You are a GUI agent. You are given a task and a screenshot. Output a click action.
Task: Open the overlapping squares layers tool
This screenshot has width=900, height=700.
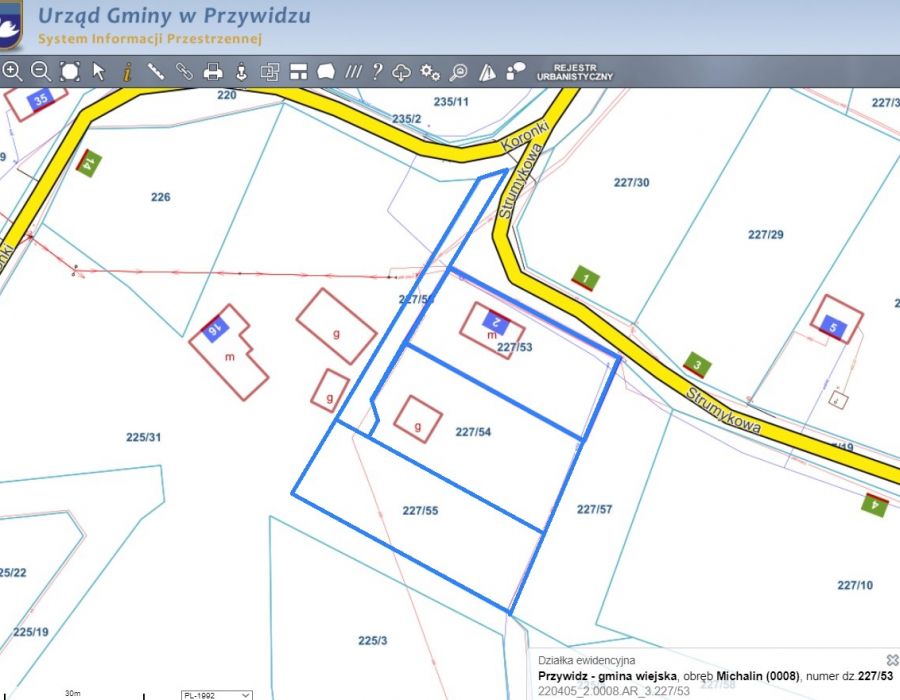[270, 72]
